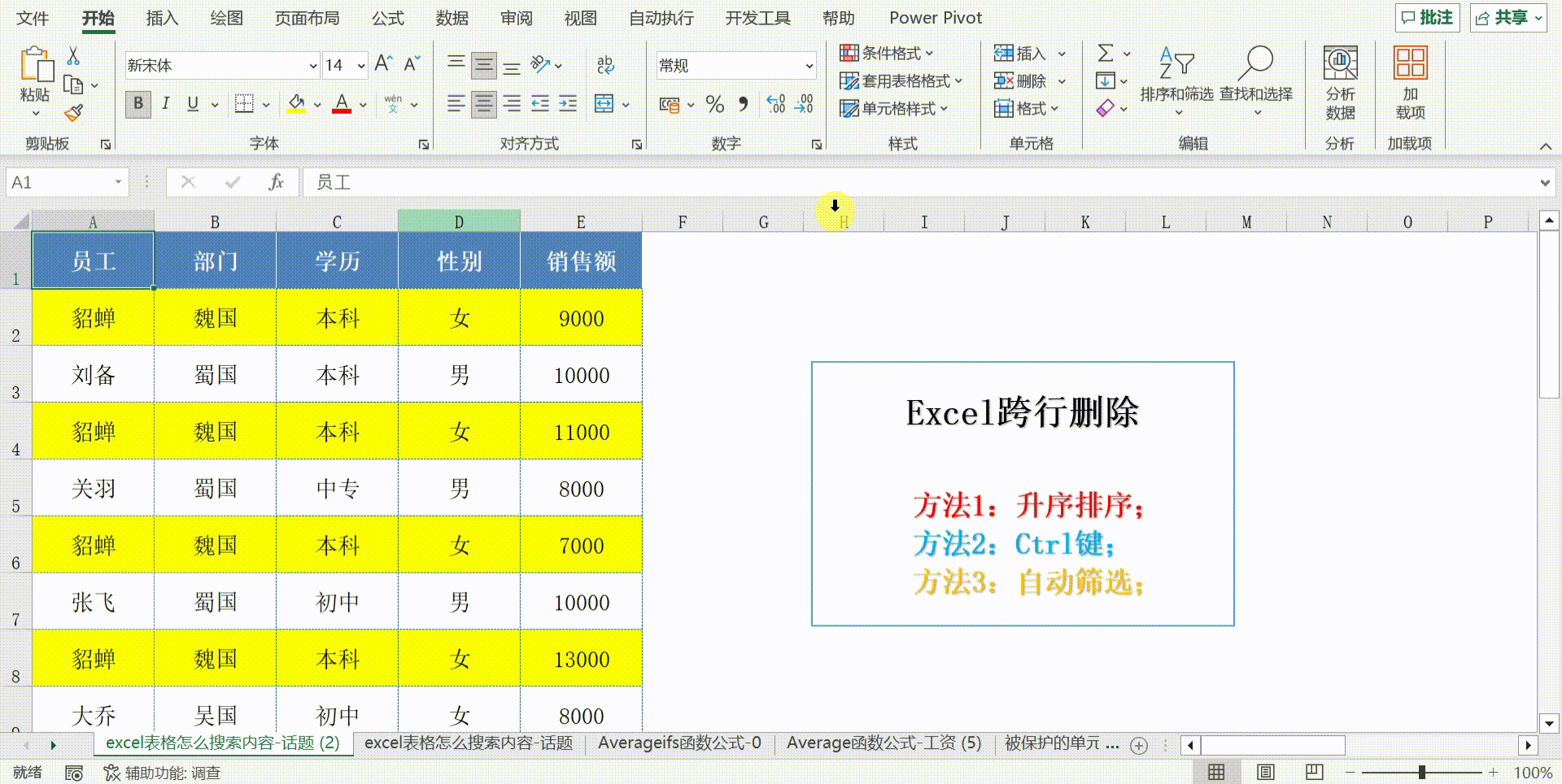Center text horizontally

pos(484,104)
